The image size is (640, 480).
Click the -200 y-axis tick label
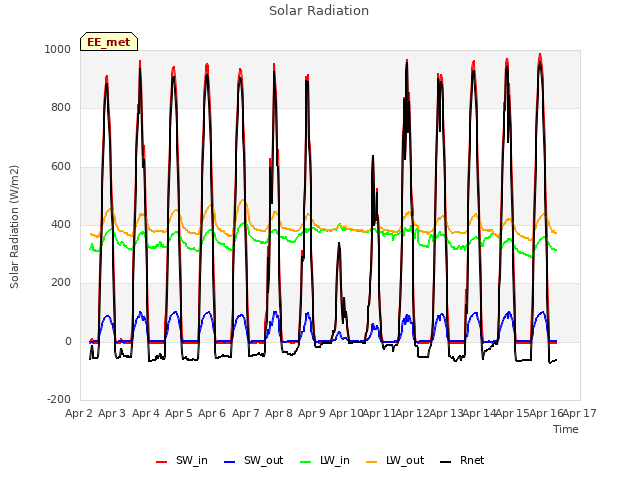(59, 399)
